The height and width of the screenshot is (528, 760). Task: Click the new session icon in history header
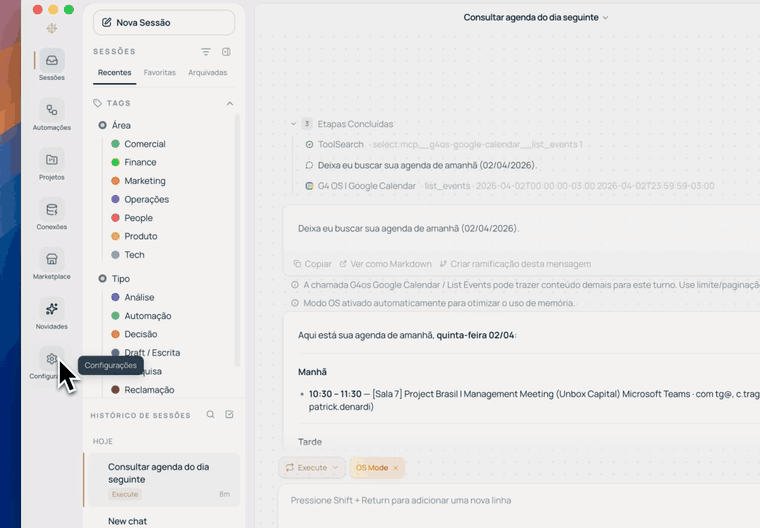coord(229,415)
